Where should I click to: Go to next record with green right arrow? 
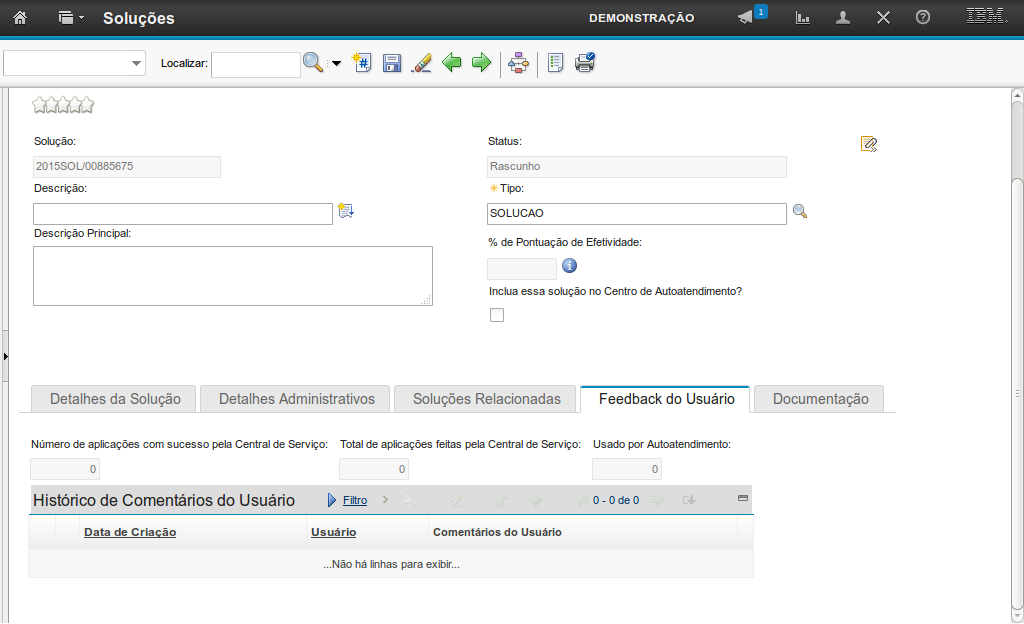(x=481, y=63)
